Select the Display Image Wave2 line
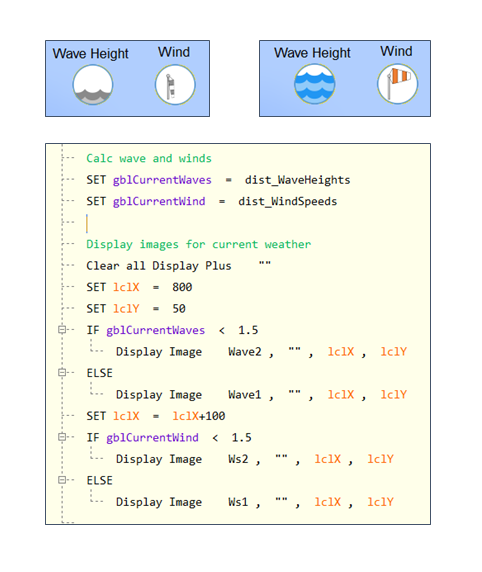Image resolution: width=482 pixels, height=572 pixels. (x=261, y=352)
